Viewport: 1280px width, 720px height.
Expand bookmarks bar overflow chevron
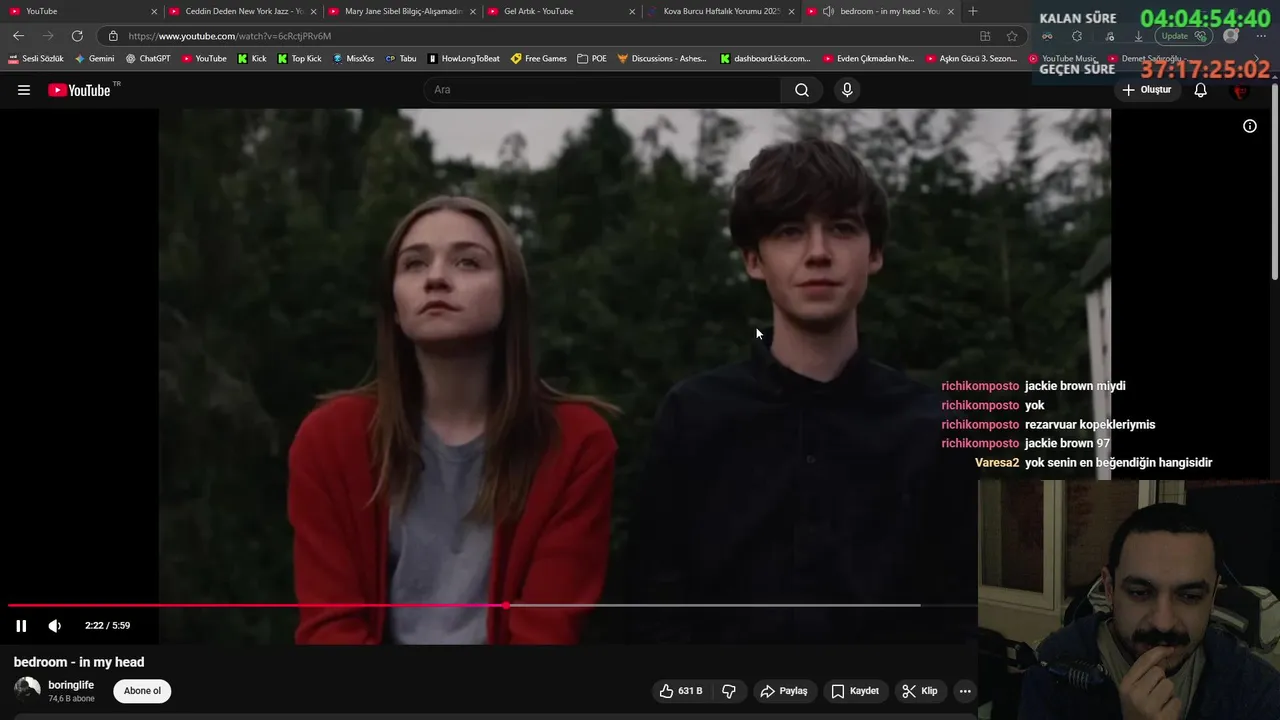[x=1258, y=59]
